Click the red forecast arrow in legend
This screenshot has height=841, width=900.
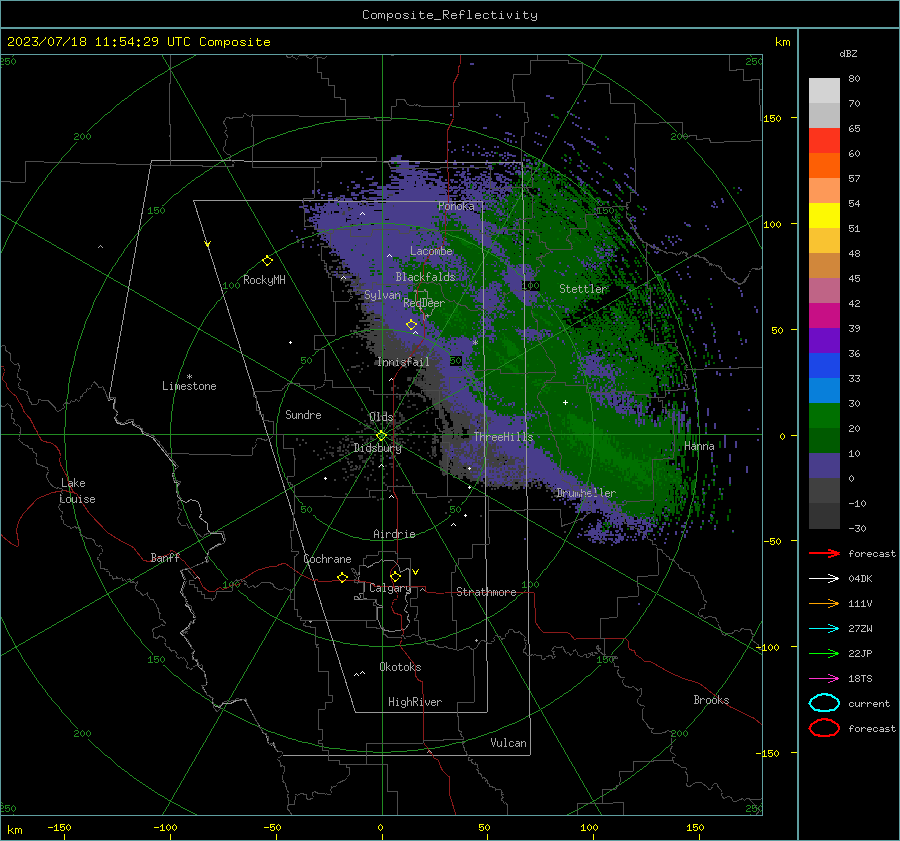click(x=824, y=553)
